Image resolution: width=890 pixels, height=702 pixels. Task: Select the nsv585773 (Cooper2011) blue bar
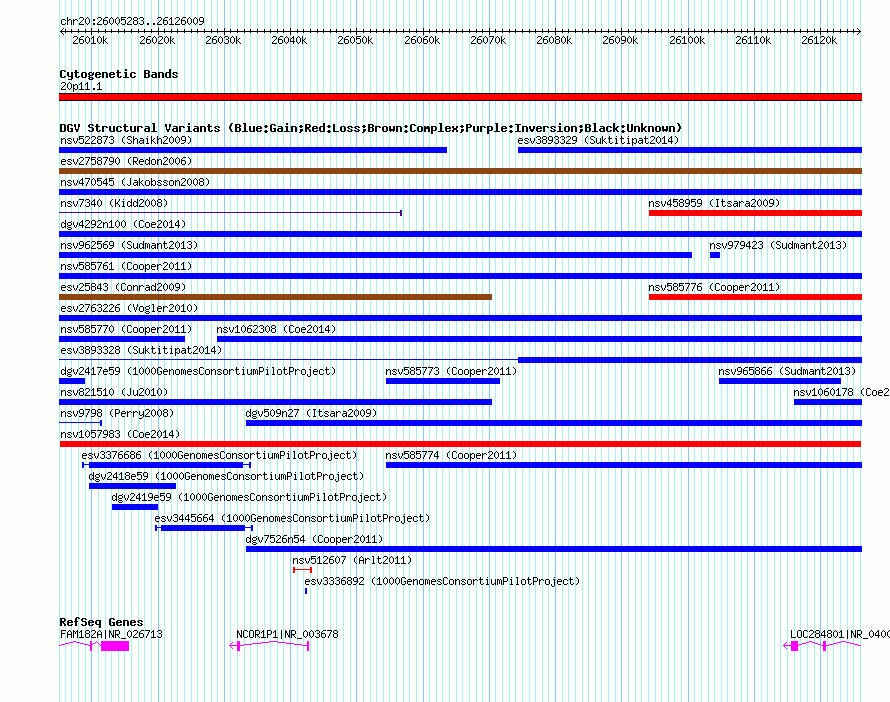coord(443,381)
